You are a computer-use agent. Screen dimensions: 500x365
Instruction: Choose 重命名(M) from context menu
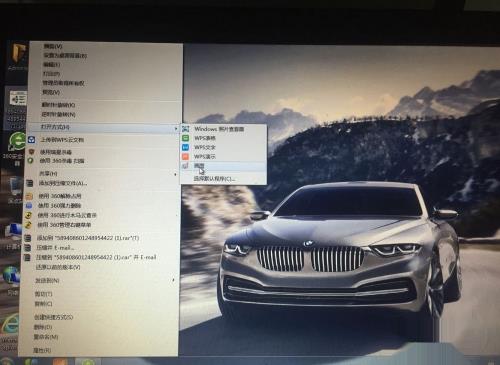pos(46,337)
